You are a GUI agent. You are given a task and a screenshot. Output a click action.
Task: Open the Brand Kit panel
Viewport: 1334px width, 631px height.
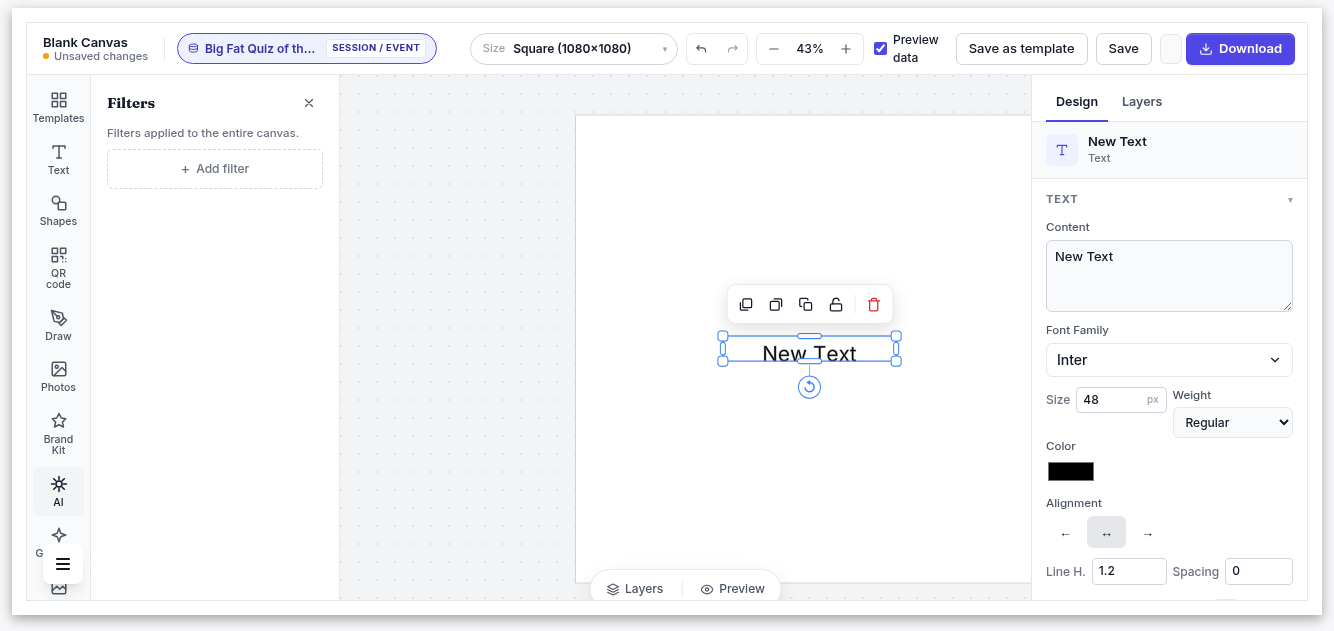tap(58, 433)
